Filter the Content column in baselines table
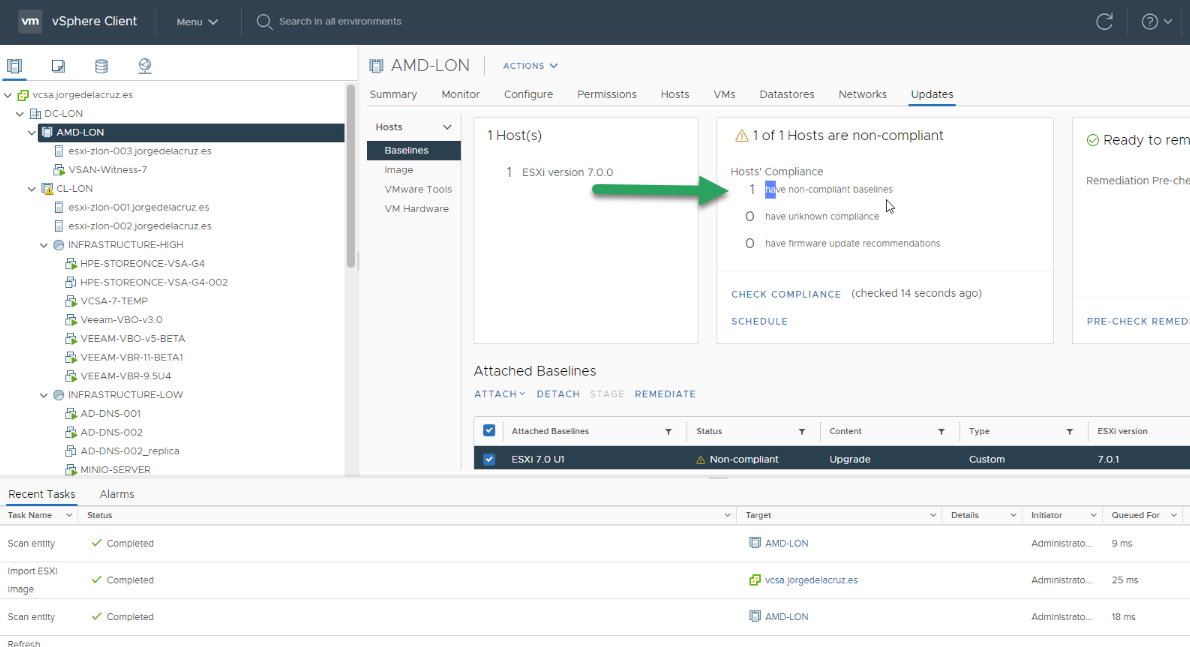1190x647 pixels. click(941, 432)
